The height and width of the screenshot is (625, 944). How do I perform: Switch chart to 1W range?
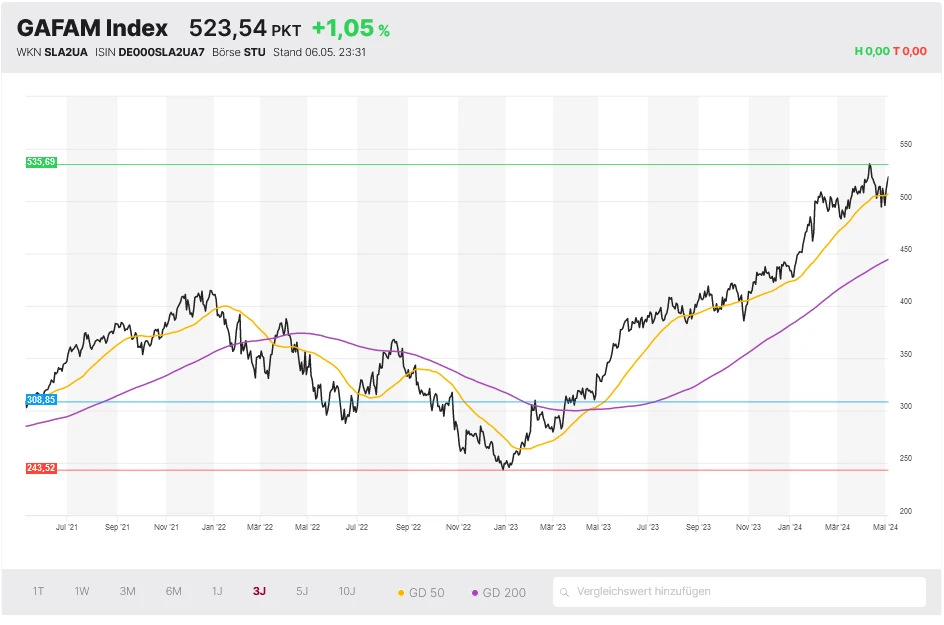click(x=82, y=591)
